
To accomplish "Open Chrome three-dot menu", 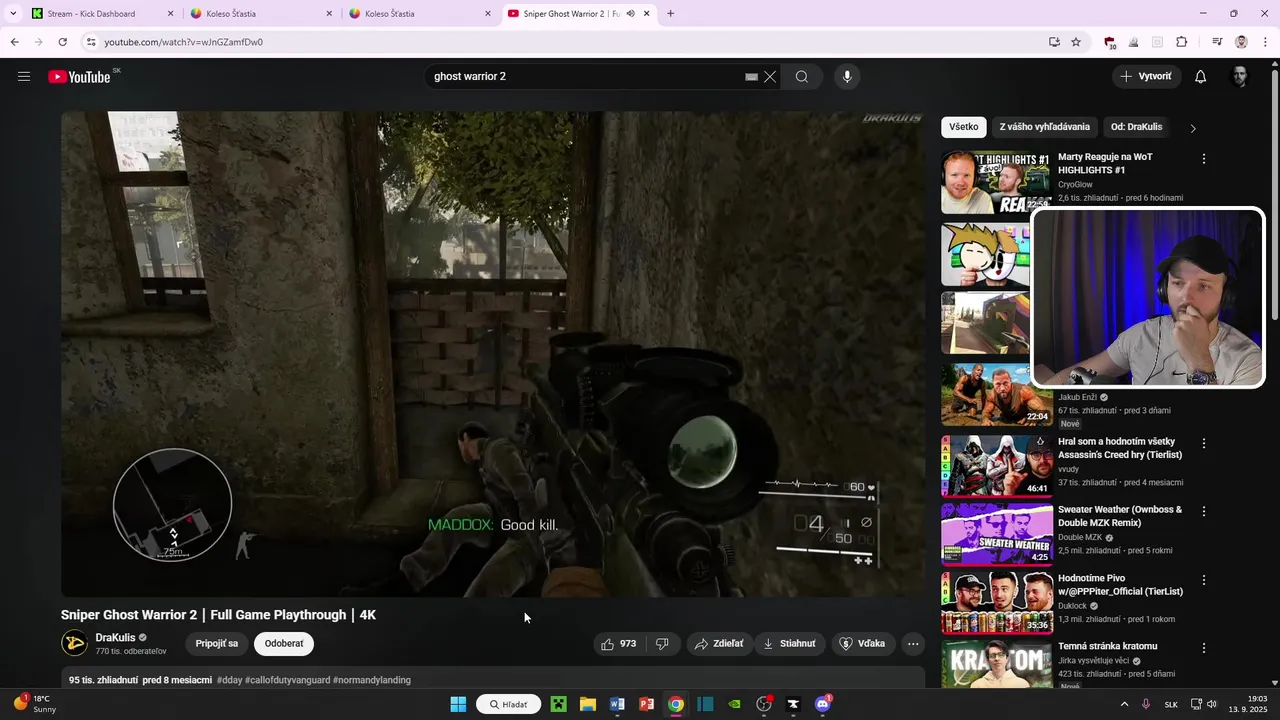I will (x=1266, y=42).
